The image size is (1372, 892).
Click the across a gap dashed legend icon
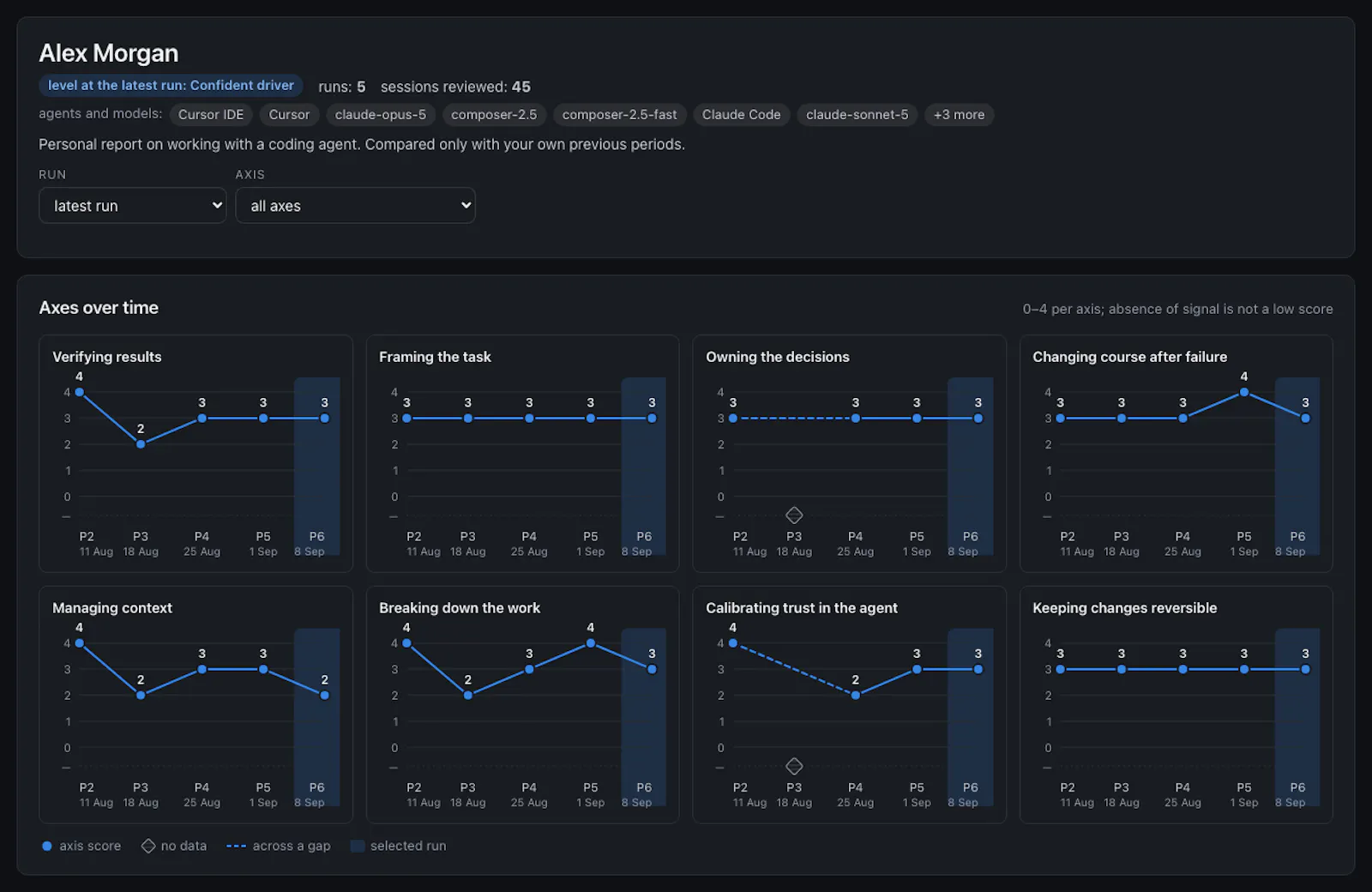click(236, 847)
